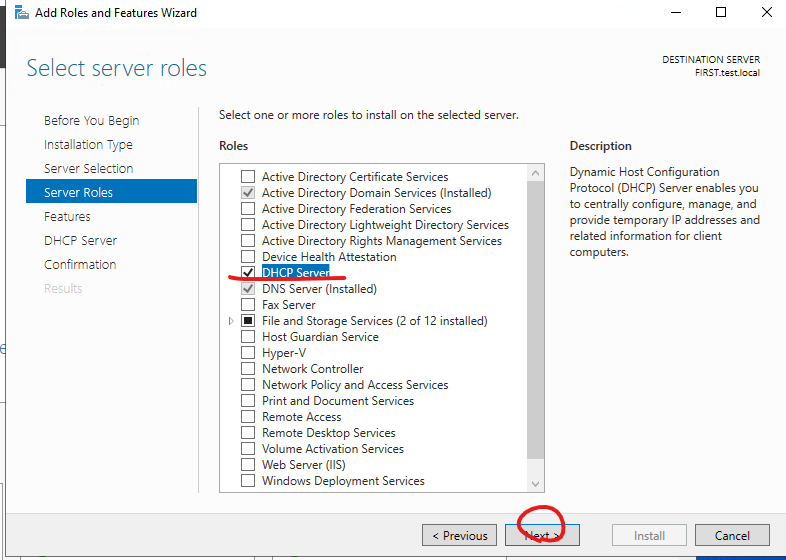Viewport: 786px width, 560px height.
Task: Toggle the File and Storage Services checkbox
Action: tap(248, 320)
